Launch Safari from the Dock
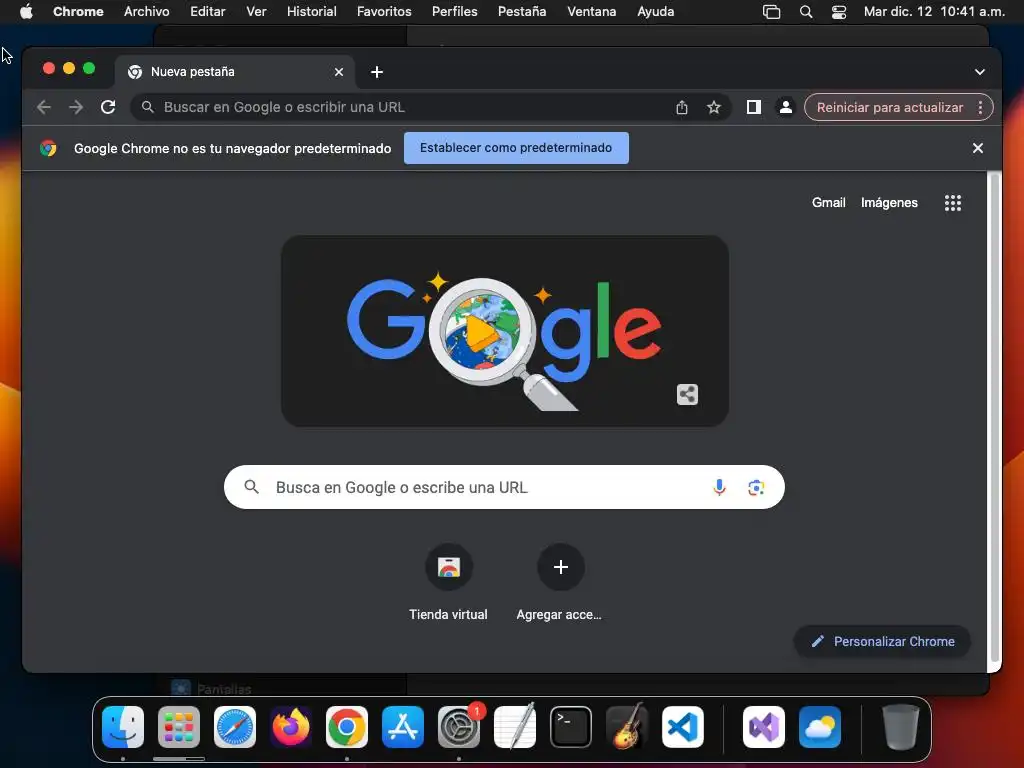The height and width of the screenshot is (768, 1024). pos(235,727)
